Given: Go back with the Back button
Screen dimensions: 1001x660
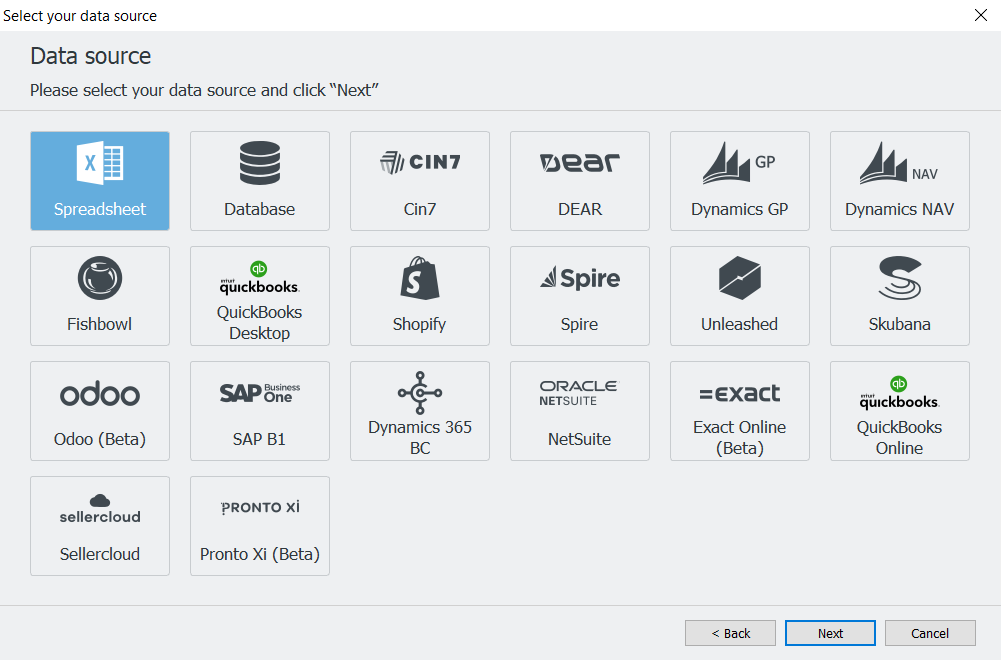Looking at the screenshot, I should 730,633.
